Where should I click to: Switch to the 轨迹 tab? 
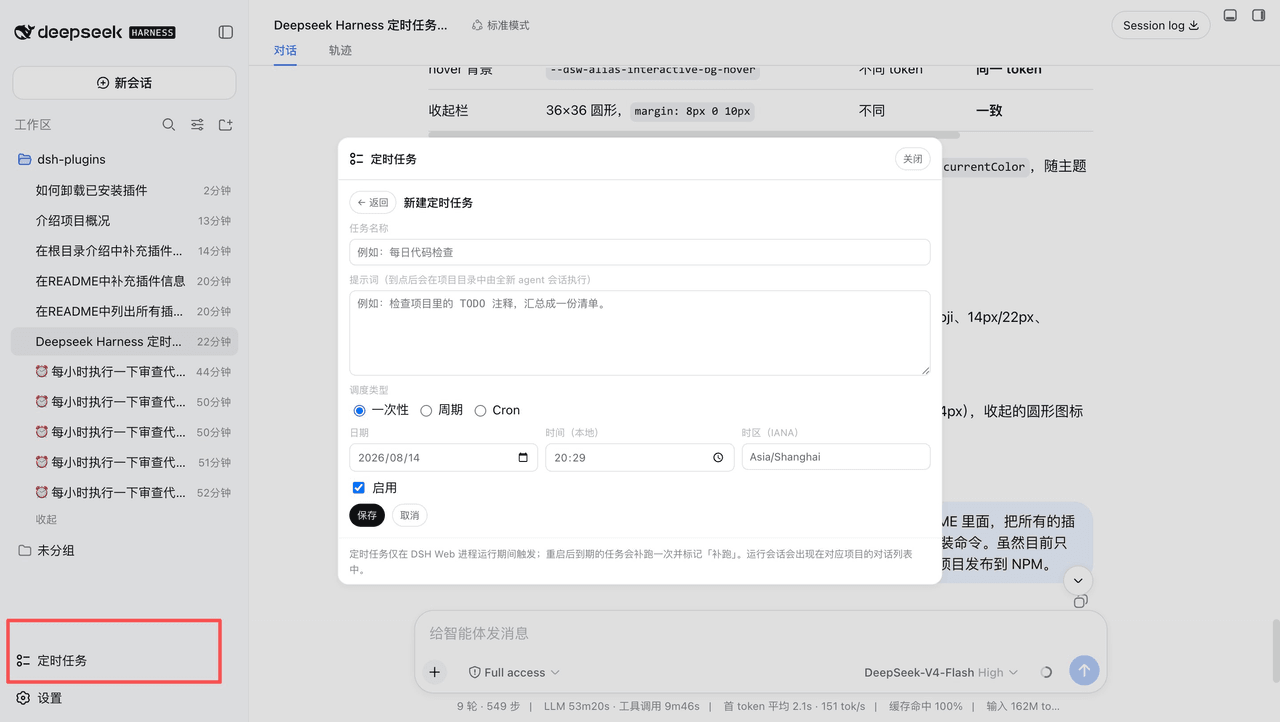point(340,50)
